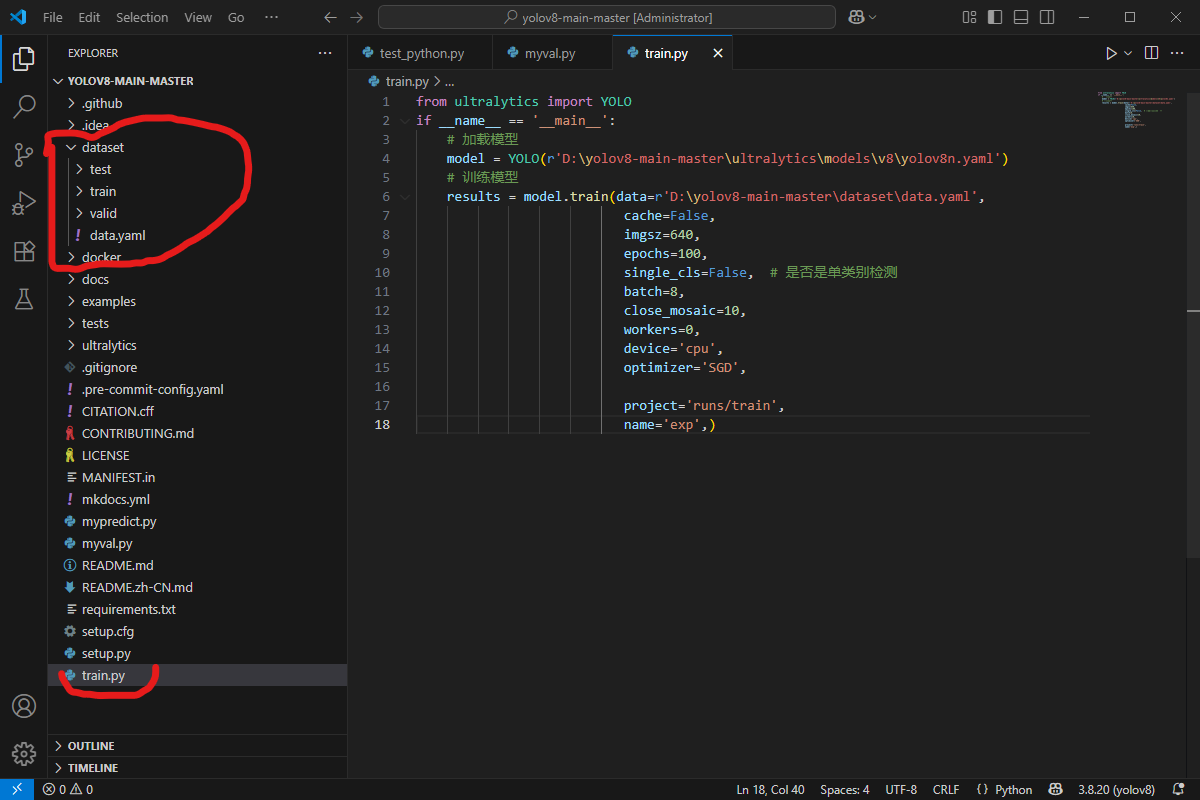1200x800 pixels.
Task: Open the Explorer view in activity bar
Action: [24, 58]
